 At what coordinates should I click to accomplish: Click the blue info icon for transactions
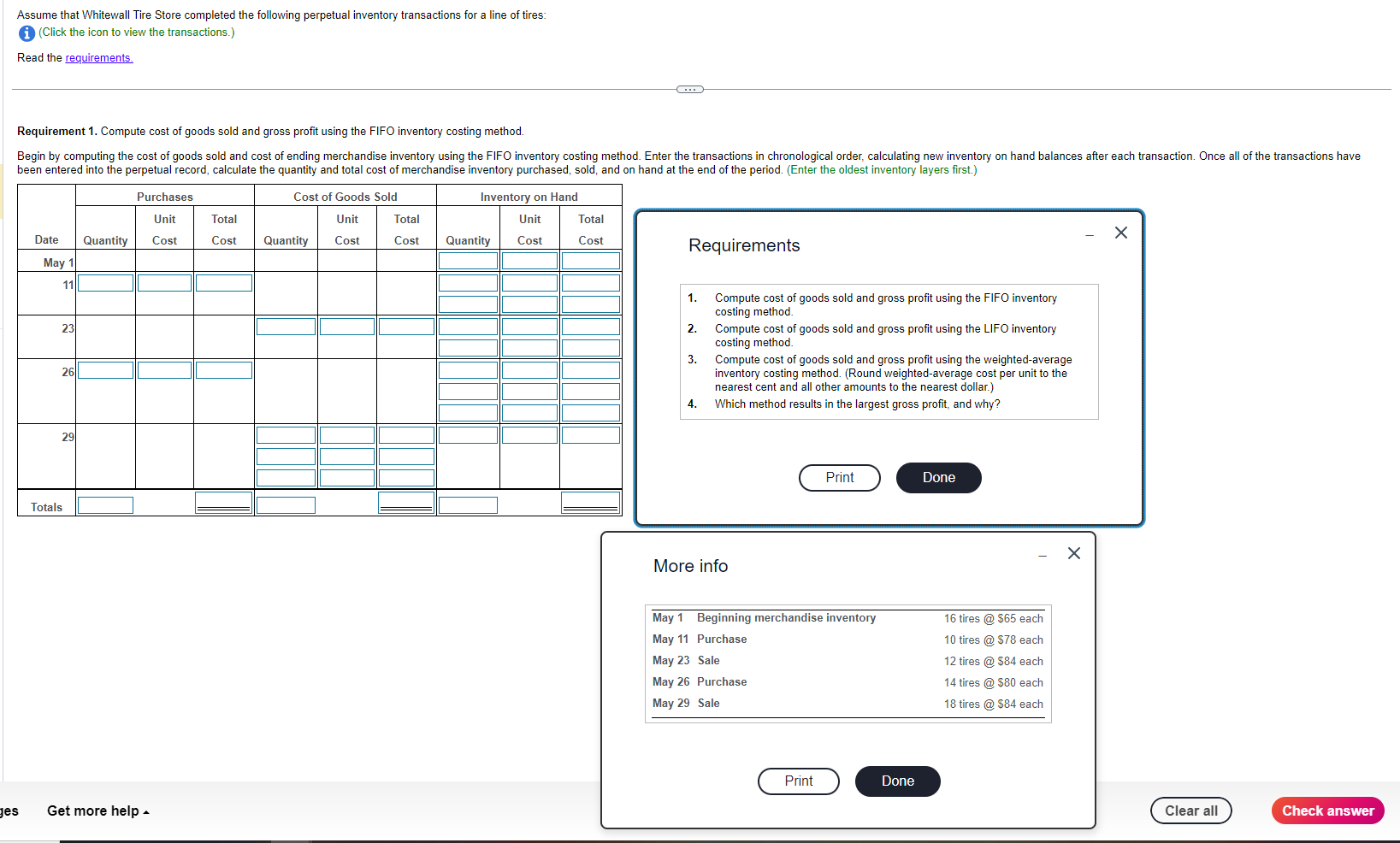click(x=27, y=33)
